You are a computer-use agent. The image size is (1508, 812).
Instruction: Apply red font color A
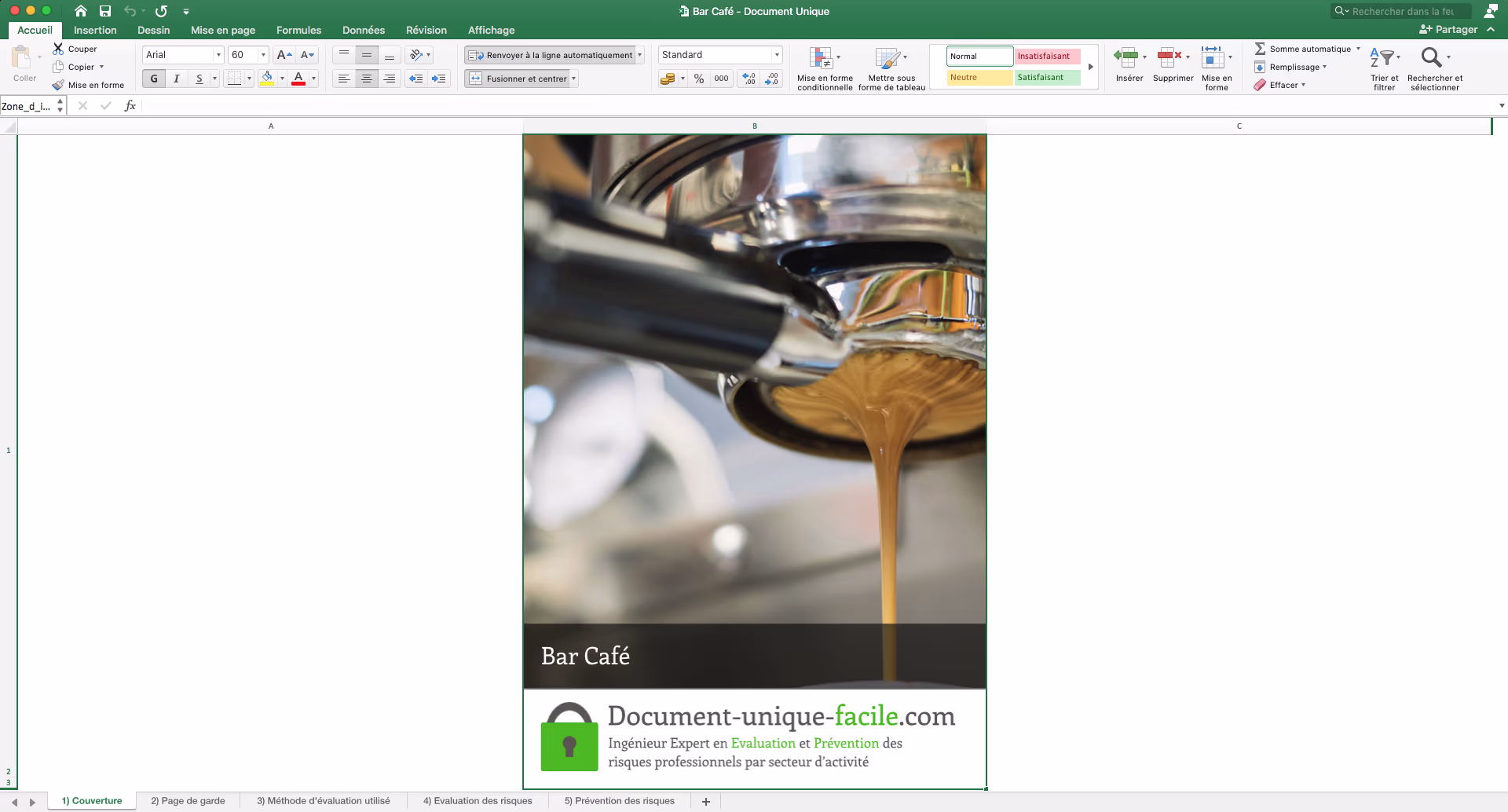[x=298, y=79]
